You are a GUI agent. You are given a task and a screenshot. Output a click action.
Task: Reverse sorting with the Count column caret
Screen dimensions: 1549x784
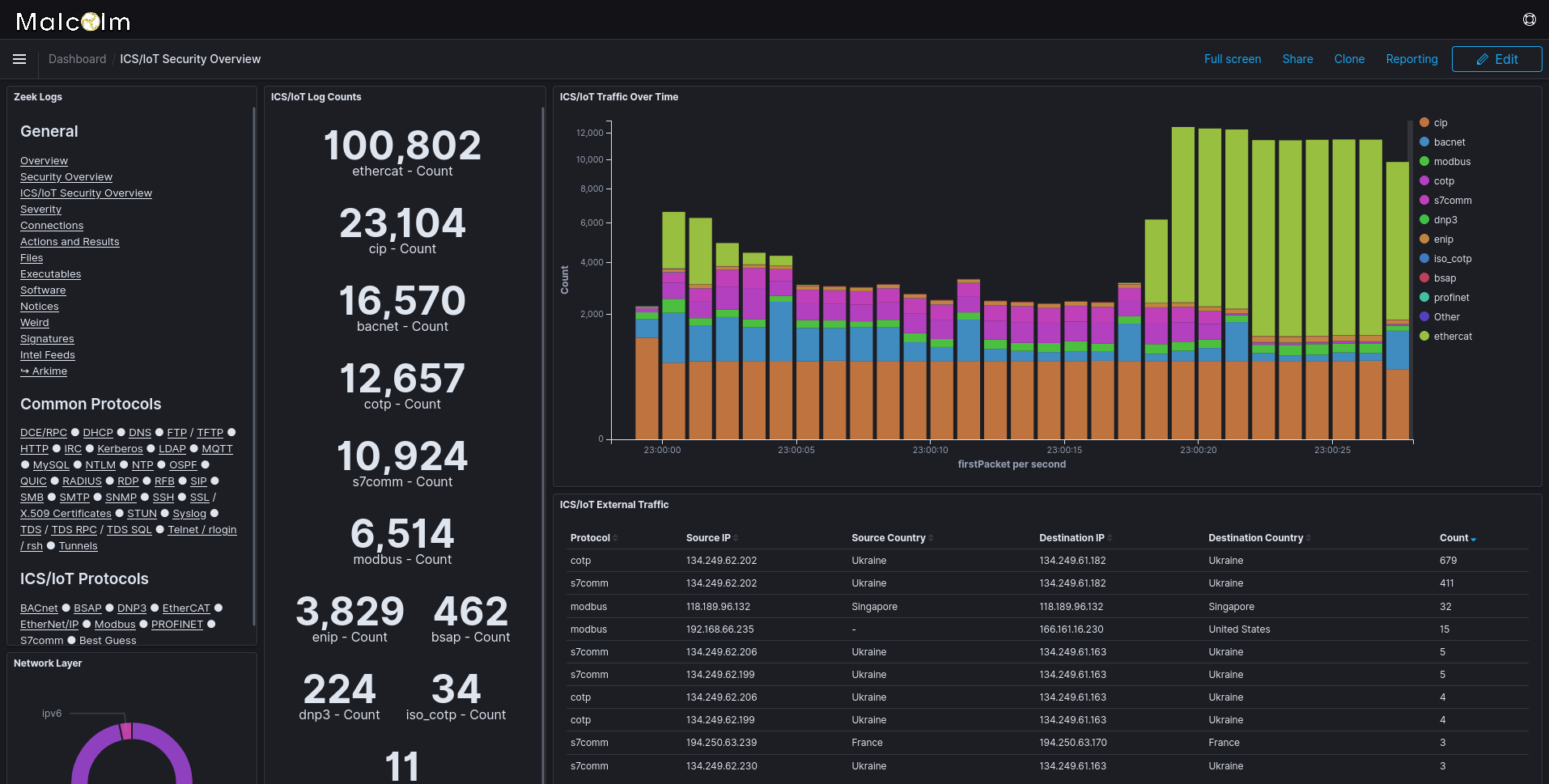[1476, 537]
